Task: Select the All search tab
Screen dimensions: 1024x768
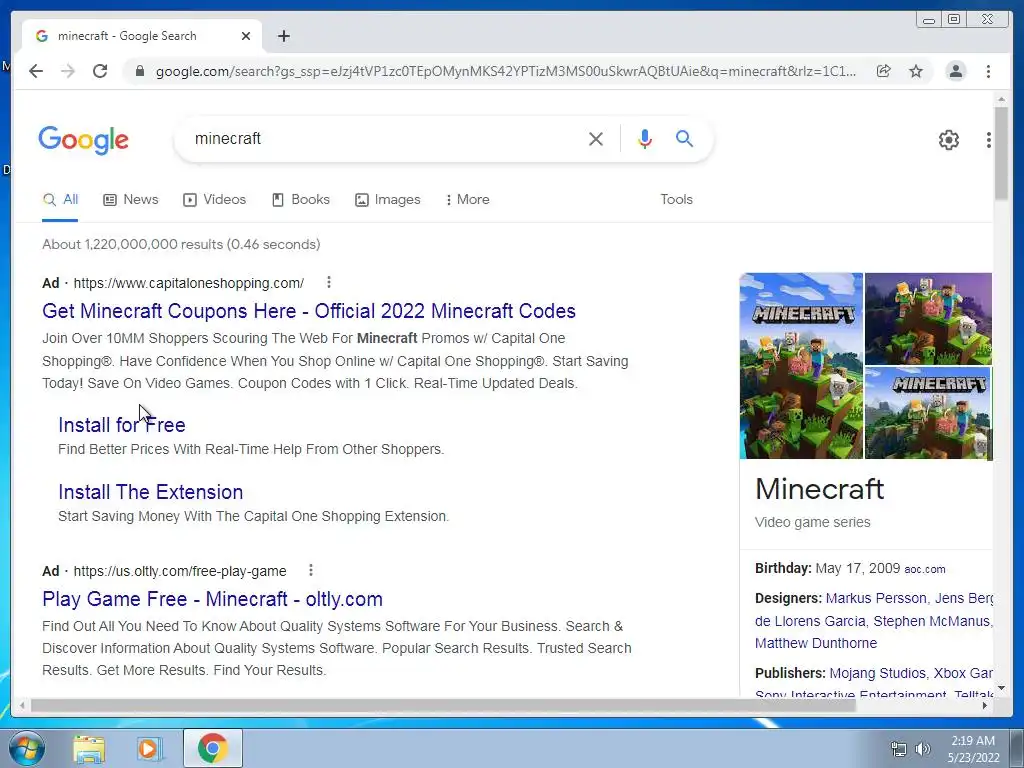Action: pyautogui.click(x=60, y=200)
